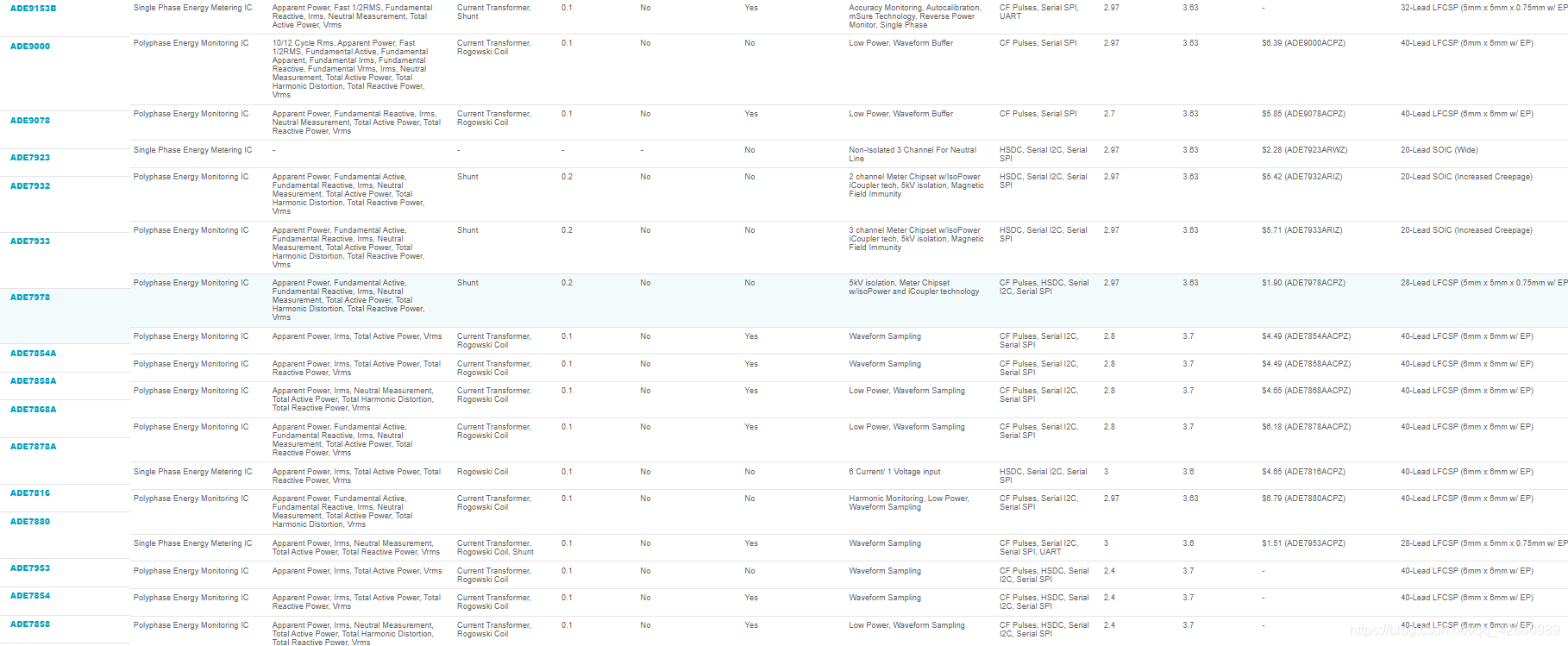1568x646 pixels.
Task: Click ADE7816 max voltage value 3.6
Action: 1189,472
